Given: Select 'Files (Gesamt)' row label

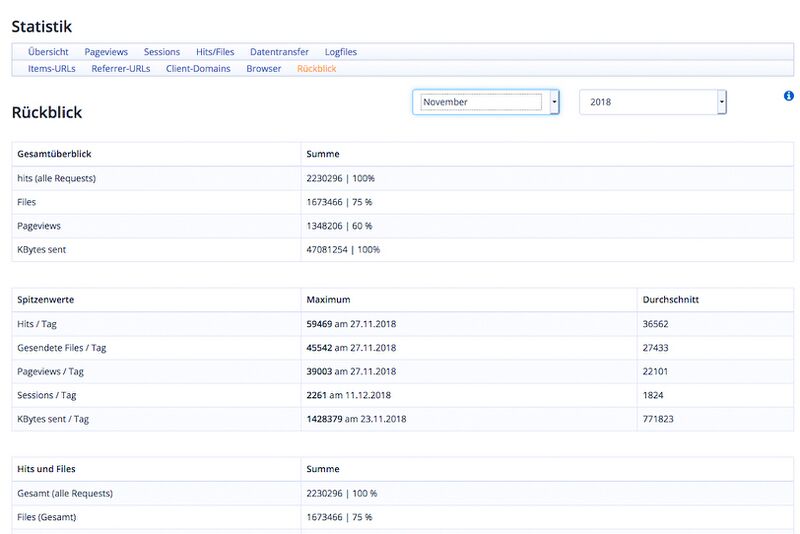Looking at the screenshot, I should click(46, 517).
